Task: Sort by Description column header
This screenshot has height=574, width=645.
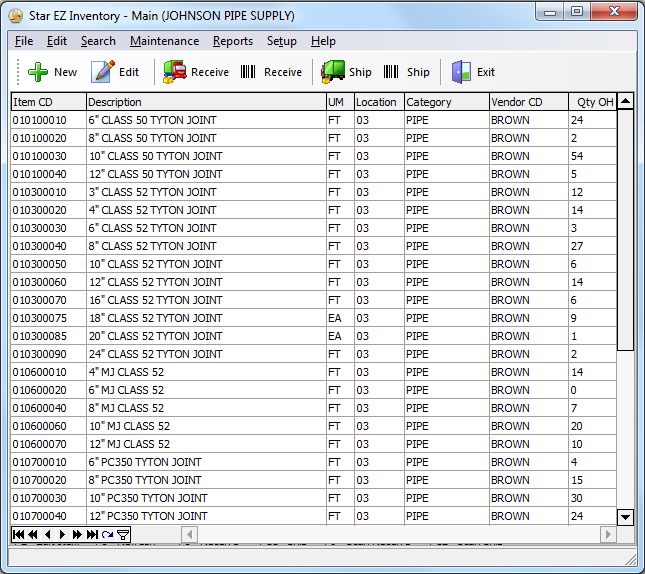Action: pos(206,102)
